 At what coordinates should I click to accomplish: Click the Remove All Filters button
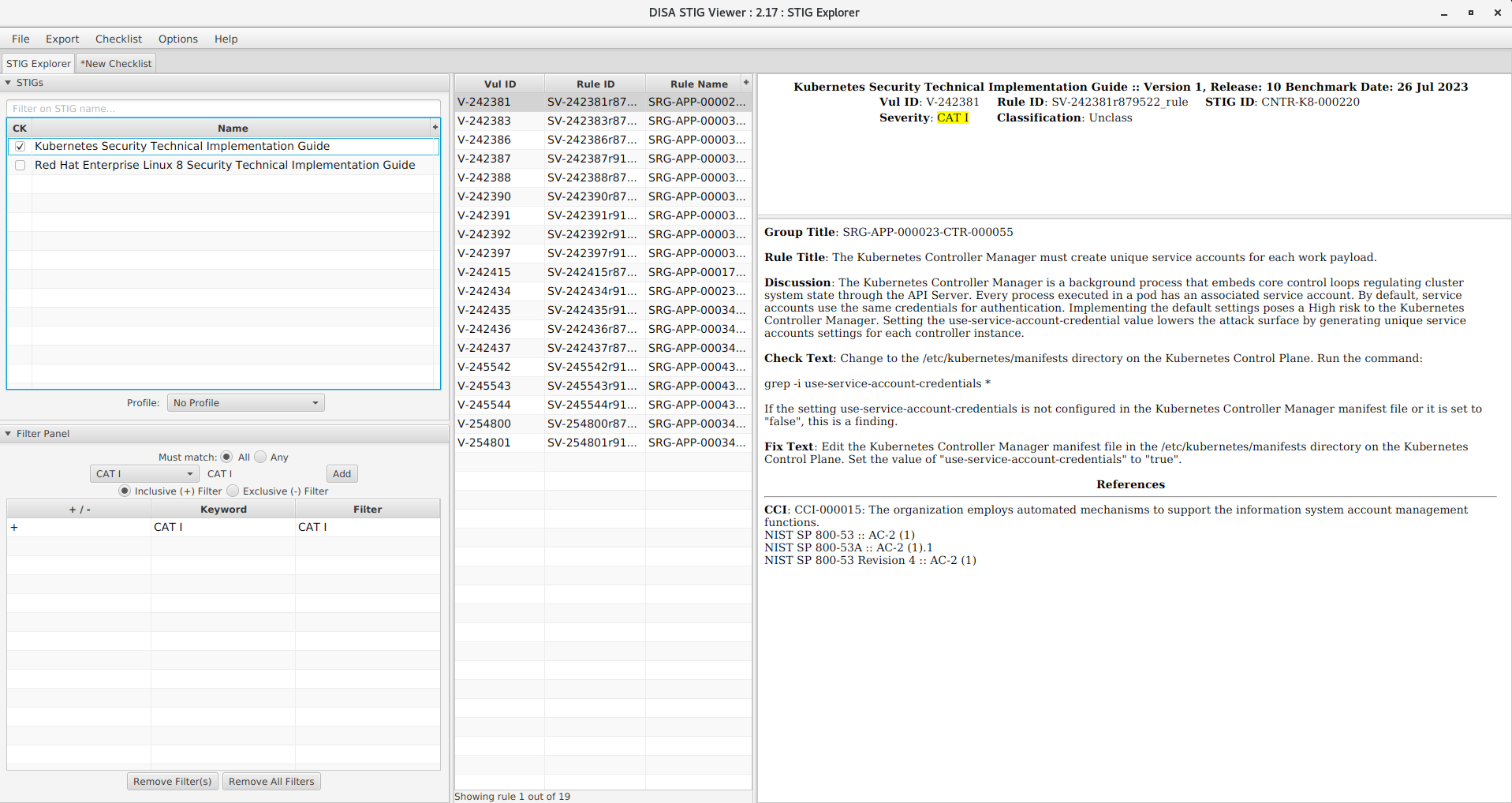pos(271,781)
